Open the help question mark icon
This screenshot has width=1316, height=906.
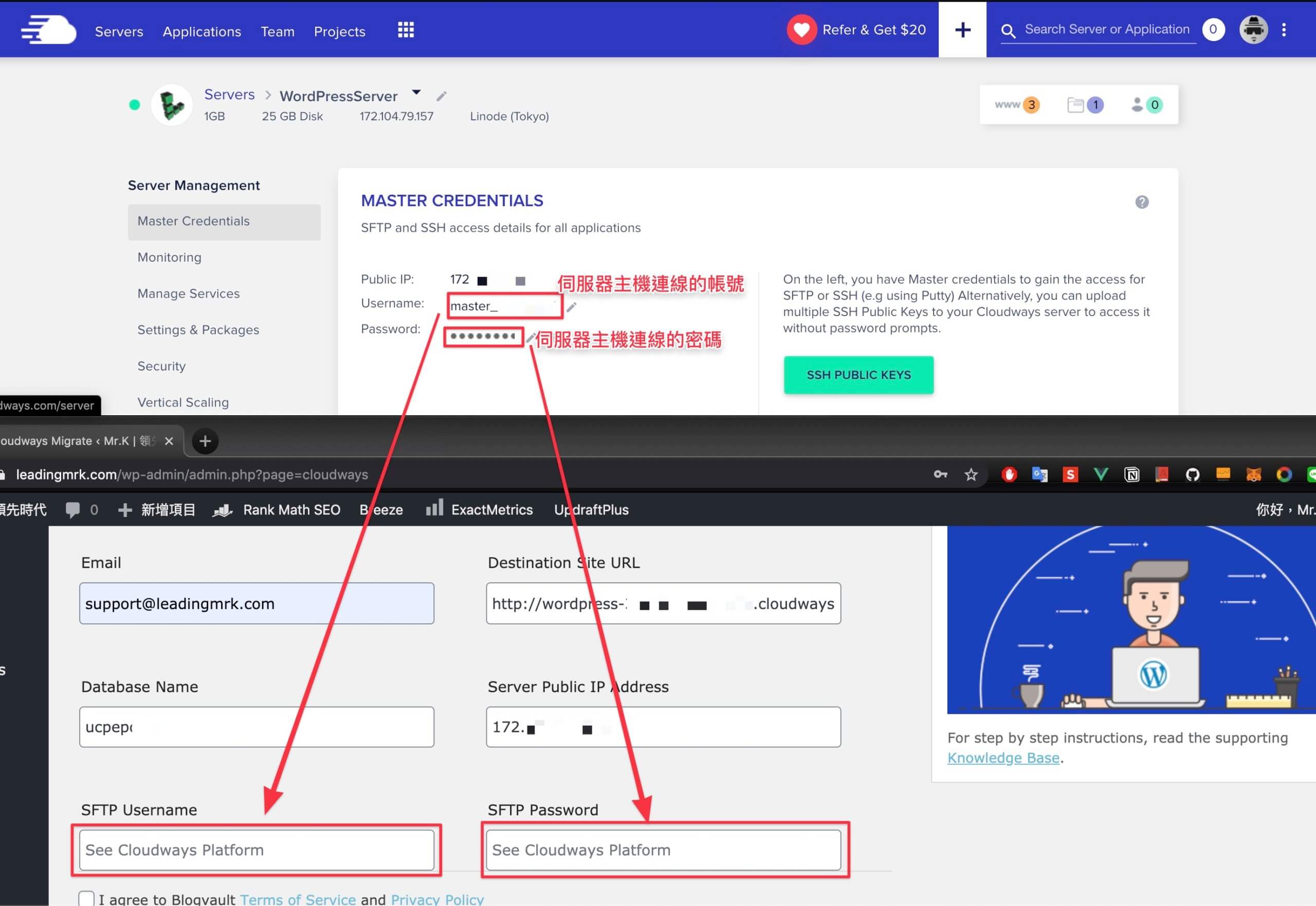1142,202
